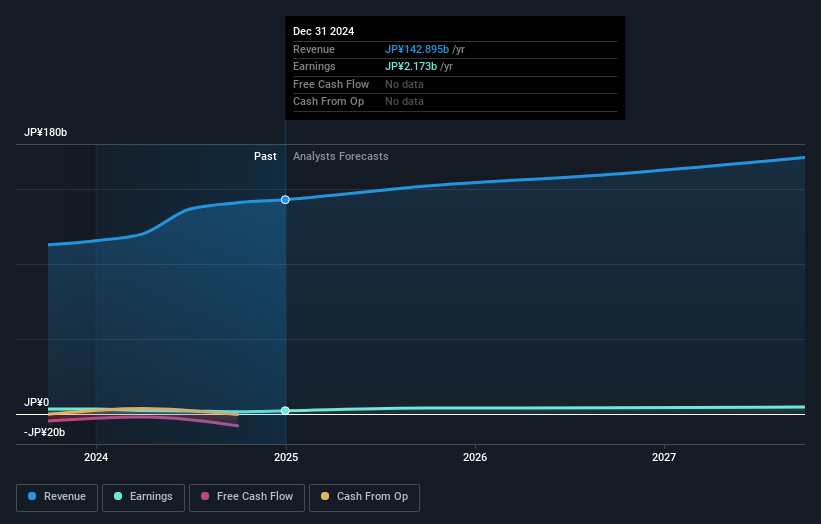
Task: Click the tooltip Cash From Op row label
Action: (x=328, y=102)
